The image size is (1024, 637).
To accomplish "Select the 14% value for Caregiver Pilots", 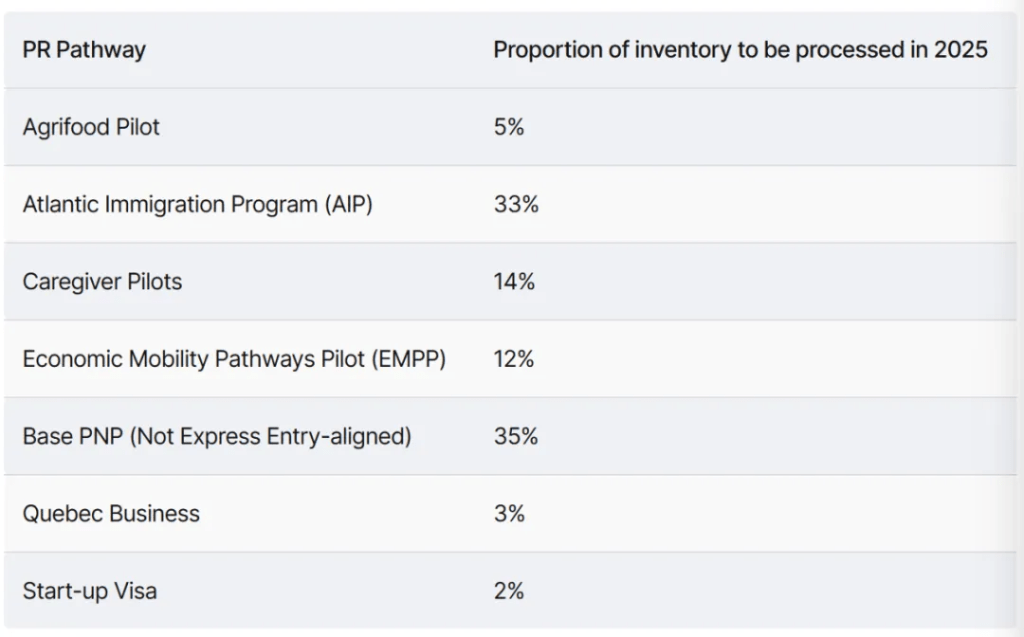I will [x=514, y=282].
